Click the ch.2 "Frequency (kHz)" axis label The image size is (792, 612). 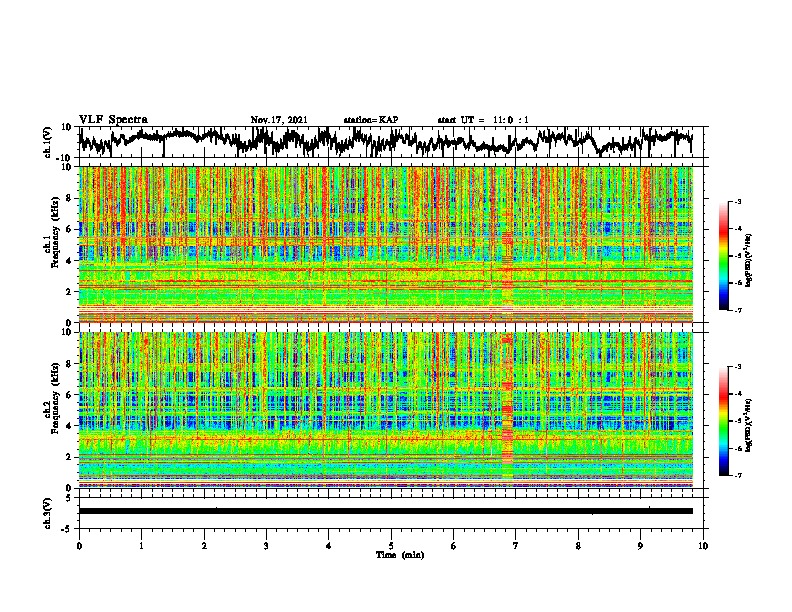point(55,398)
